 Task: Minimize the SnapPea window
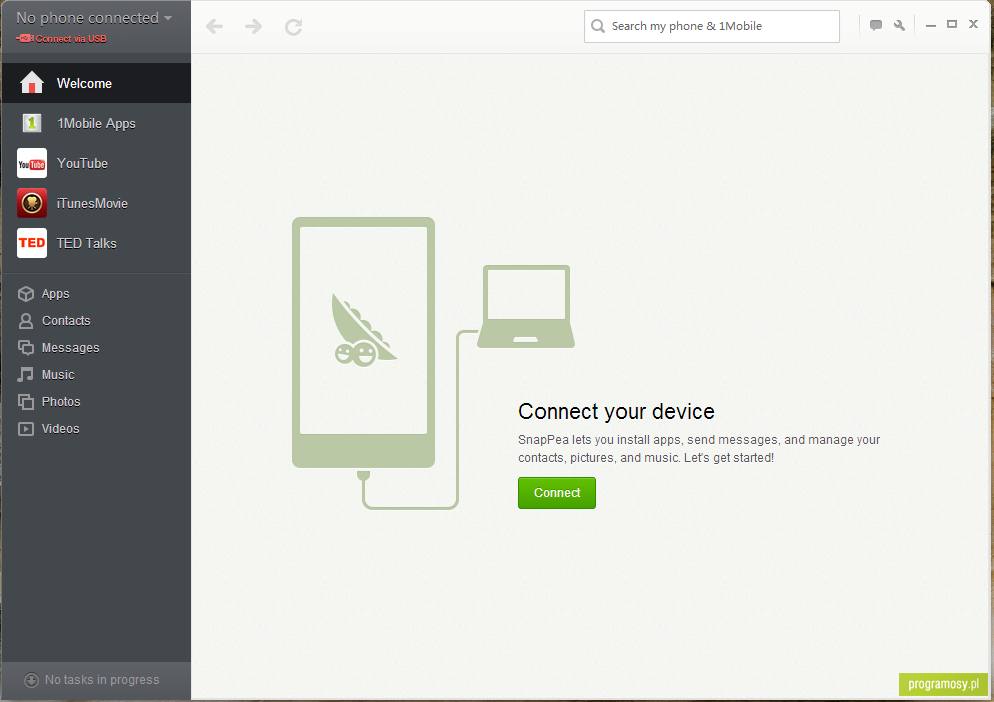(931, 25)
